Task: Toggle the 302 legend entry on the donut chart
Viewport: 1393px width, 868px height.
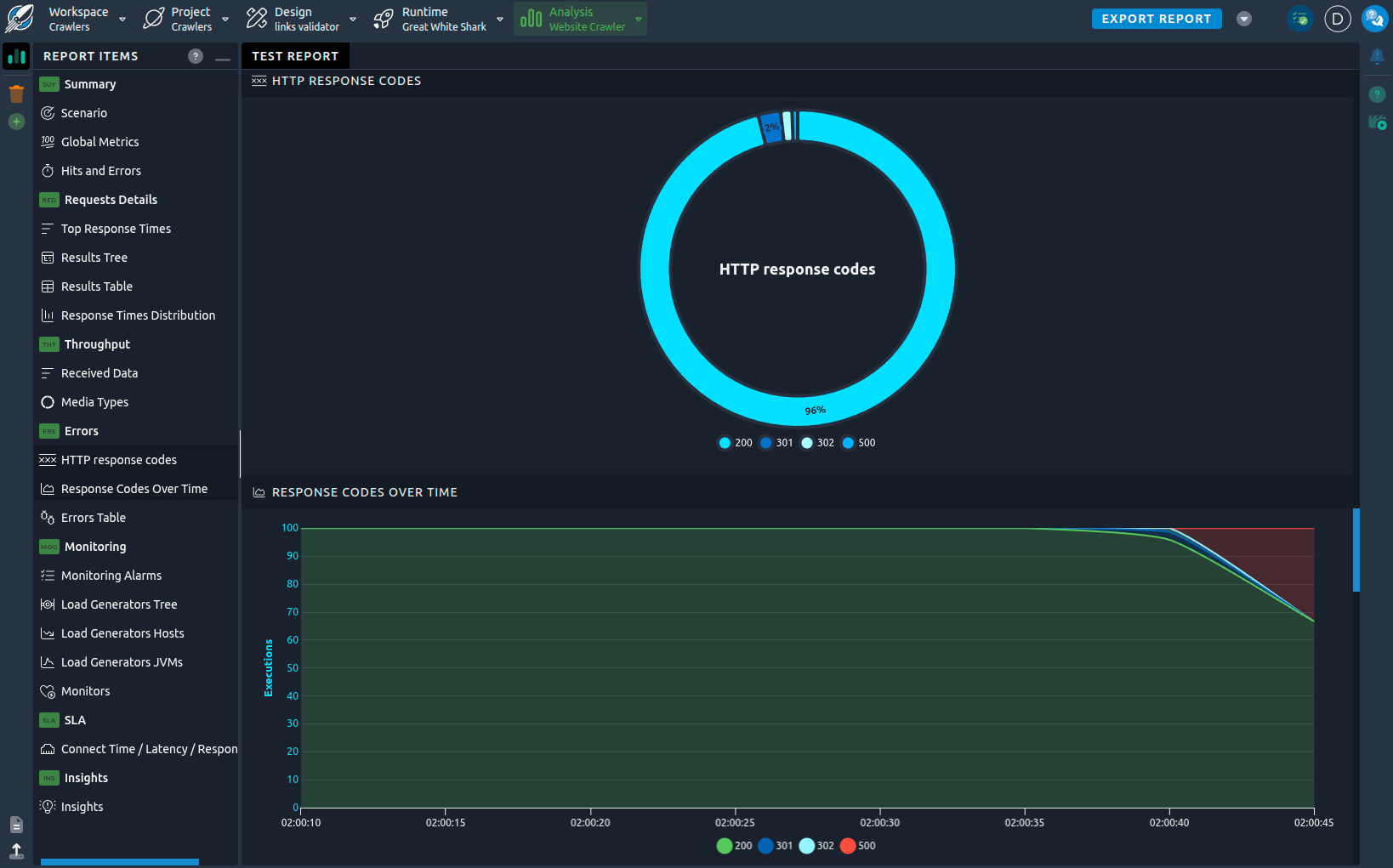Action: [816, 442]
